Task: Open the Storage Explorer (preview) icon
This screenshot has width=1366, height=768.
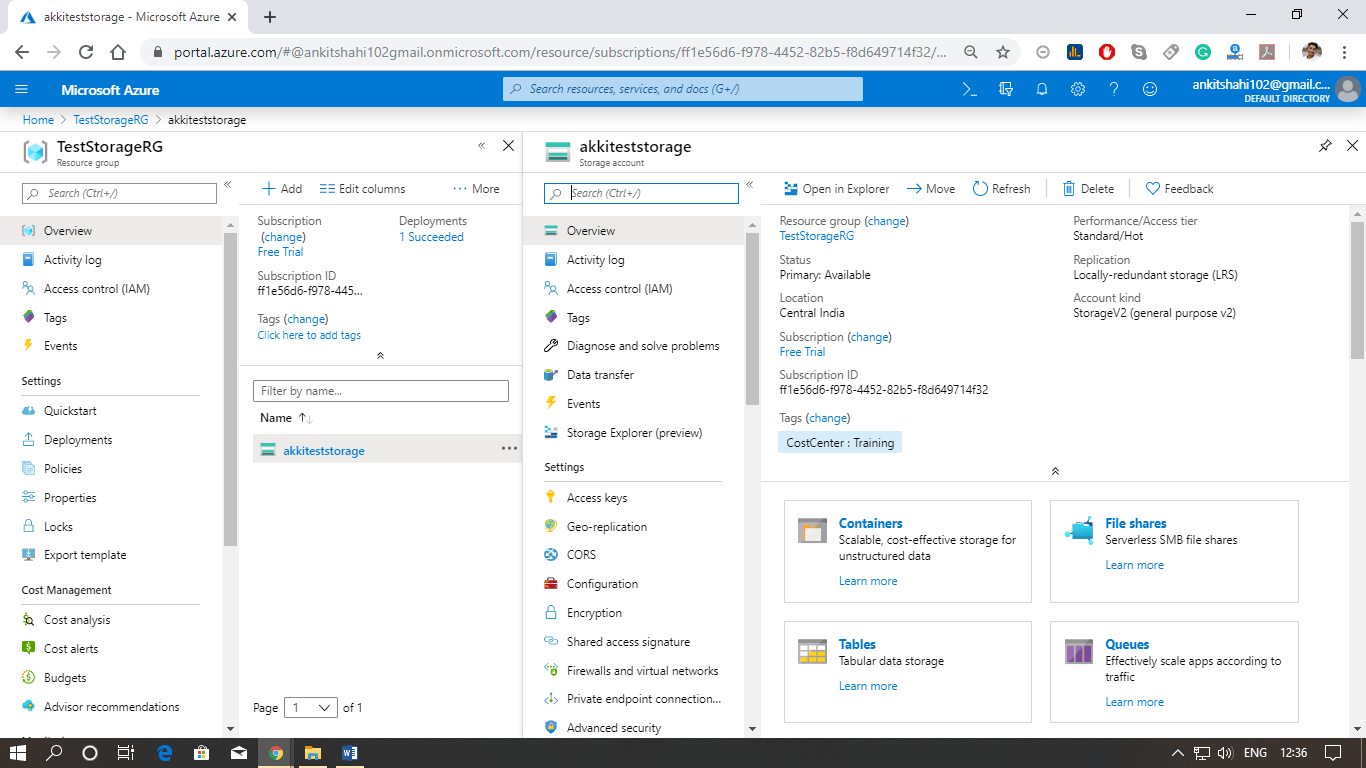Action: point(549,432)
